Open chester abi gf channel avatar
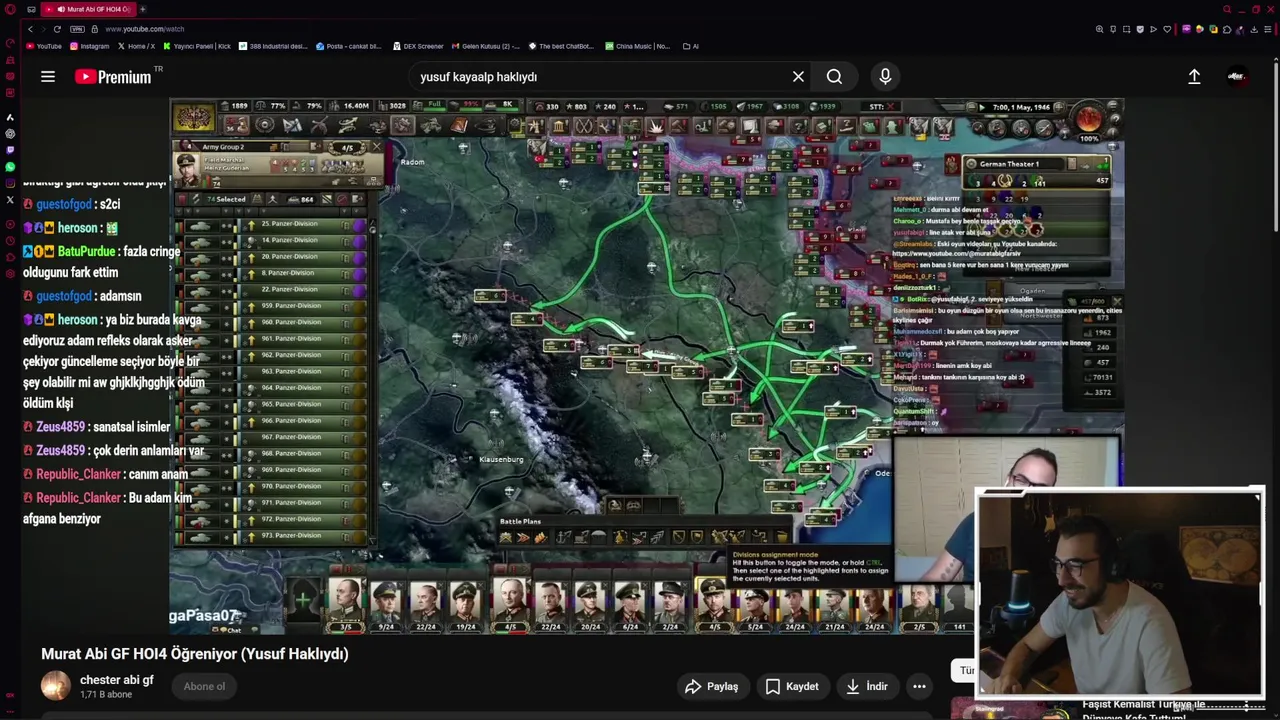 [x=56, y=686]
